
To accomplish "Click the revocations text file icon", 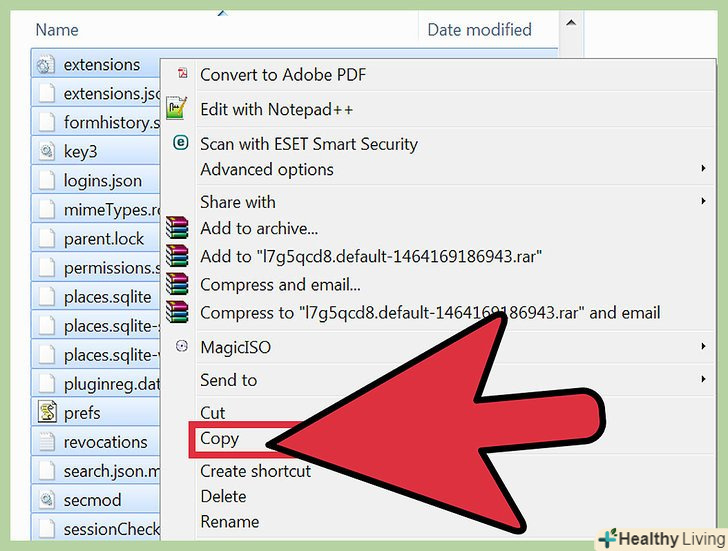I will click(x=47, y=441).
